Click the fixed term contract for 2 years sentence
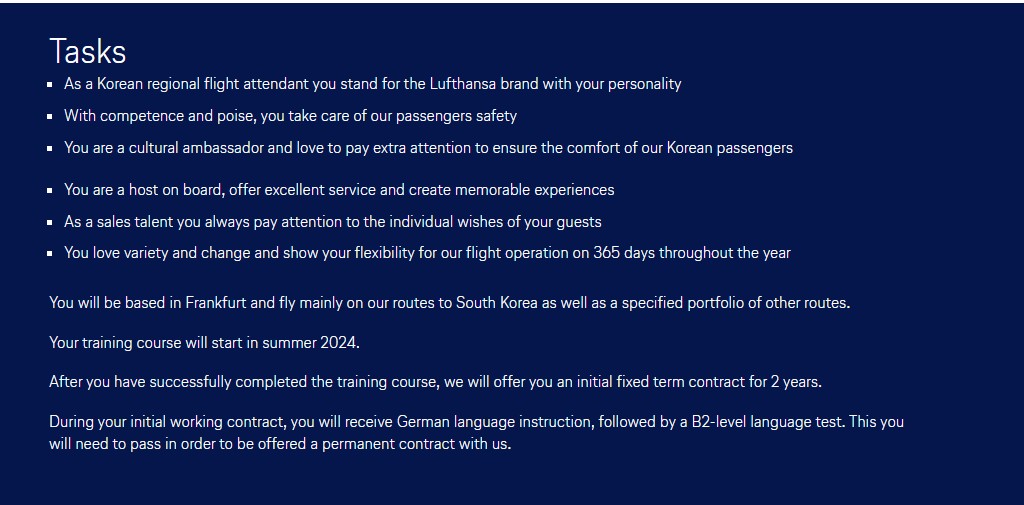Image resolution: width=1024 pixels, height=505 pixels. click(x=435, y=382)
